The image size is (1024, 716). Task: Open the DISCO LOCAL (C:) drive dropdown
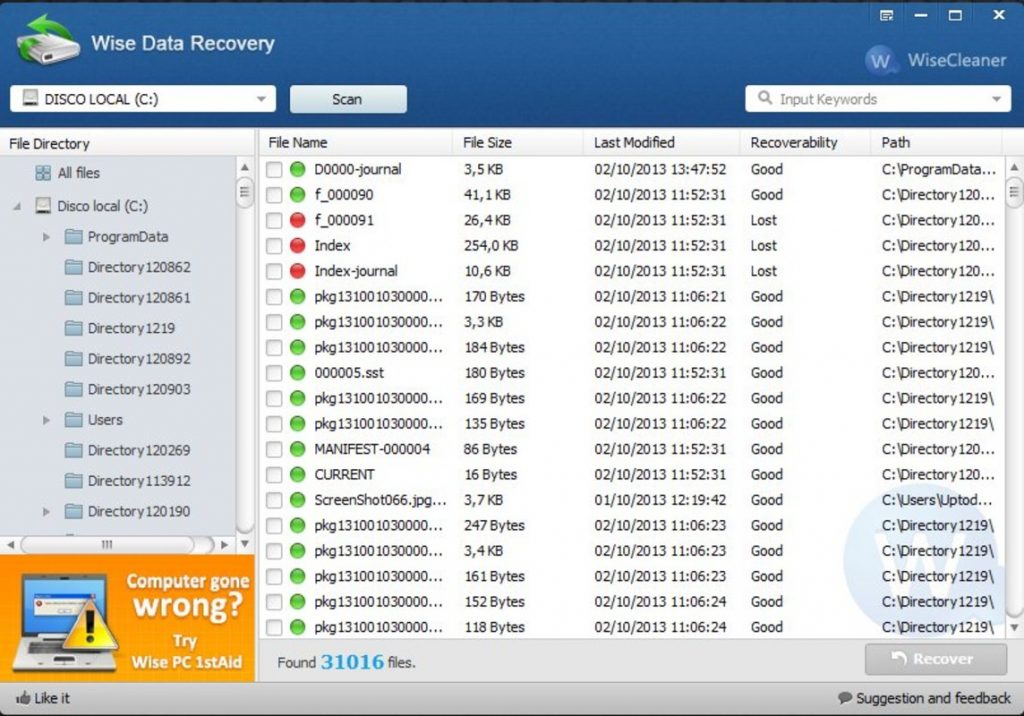click(143, 99)
